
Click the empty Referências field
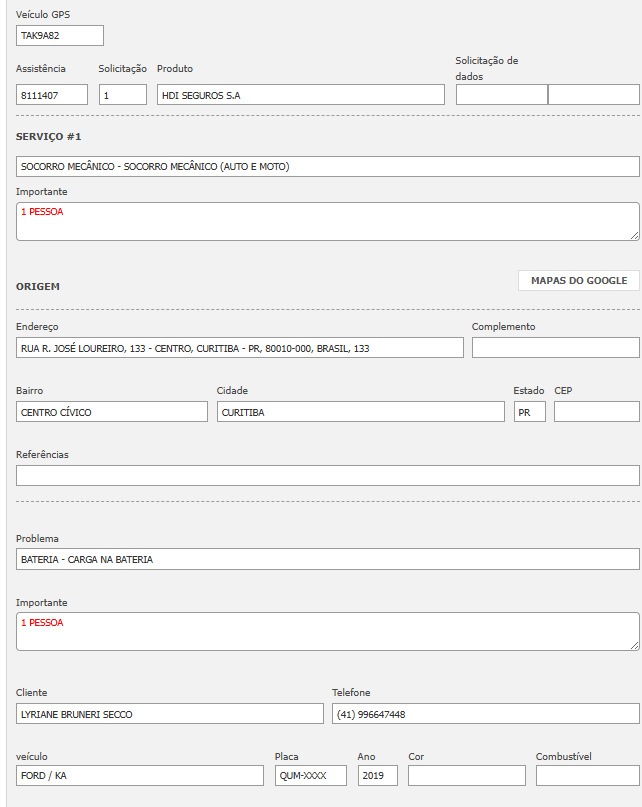[327, 476]
